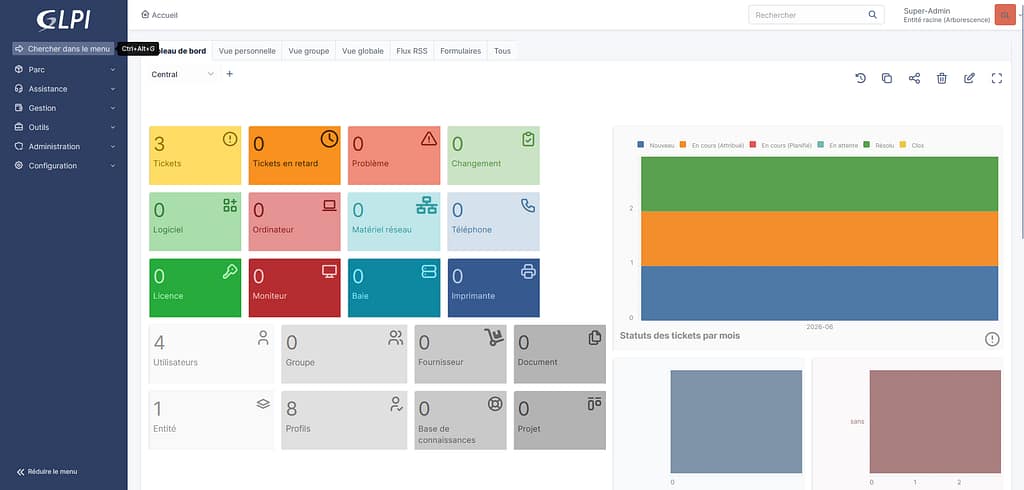Click the Nouveau blue legend swatch
The width and height of the screenshot is (1024, 490).
coord(641,145)
